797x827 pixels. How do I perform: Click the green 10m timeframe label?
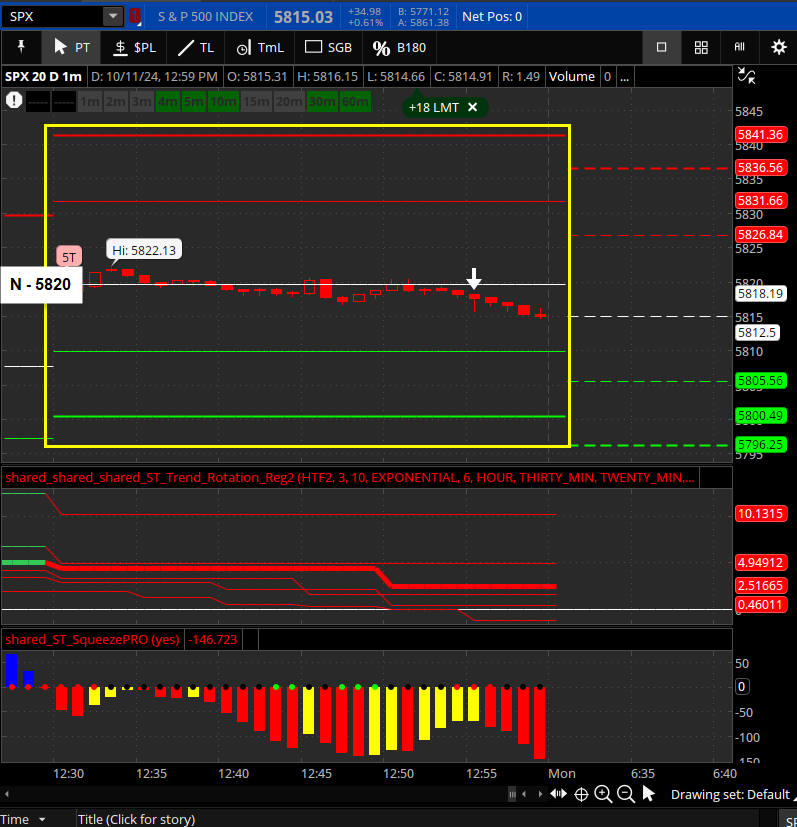coord(224,102)
